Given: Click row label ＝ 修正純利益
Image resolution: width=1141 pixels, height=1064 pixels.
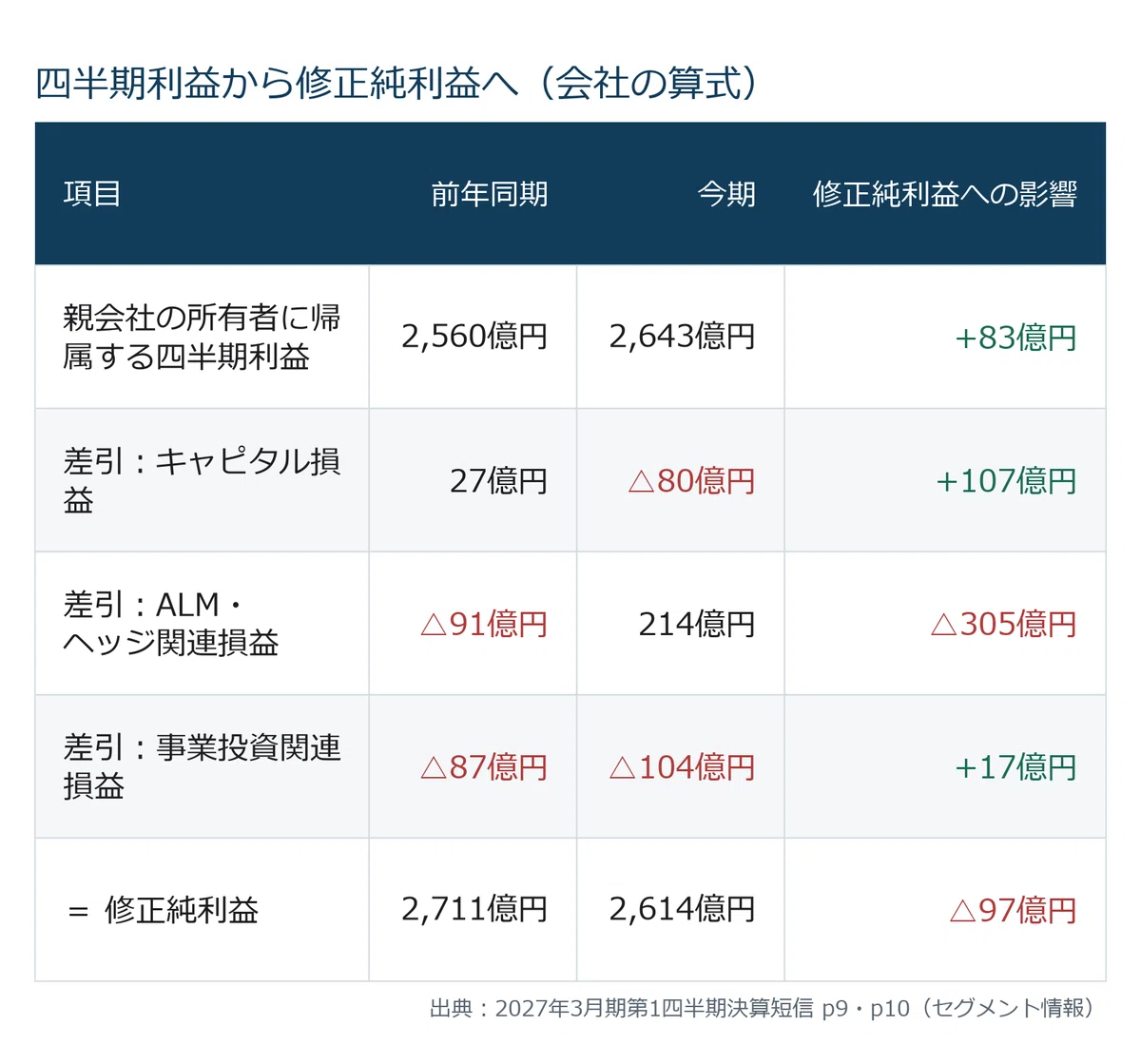Looking at the screenshot, I should click(x=163, y=911).
